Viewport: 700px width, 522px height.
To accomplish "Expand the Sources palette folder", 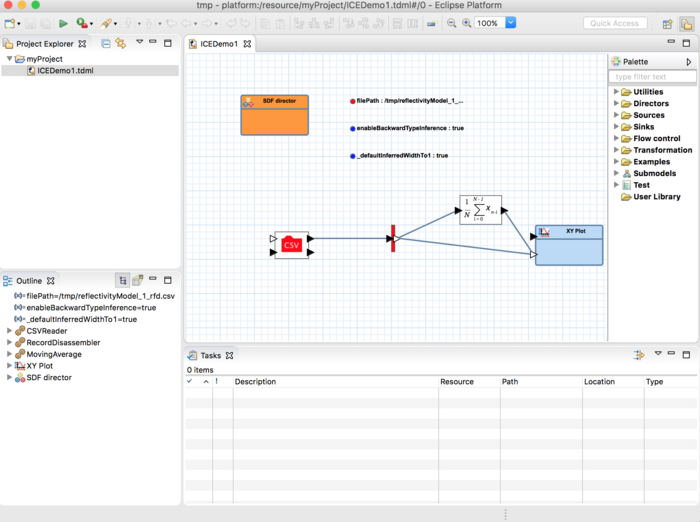I will tap(616, 115).
